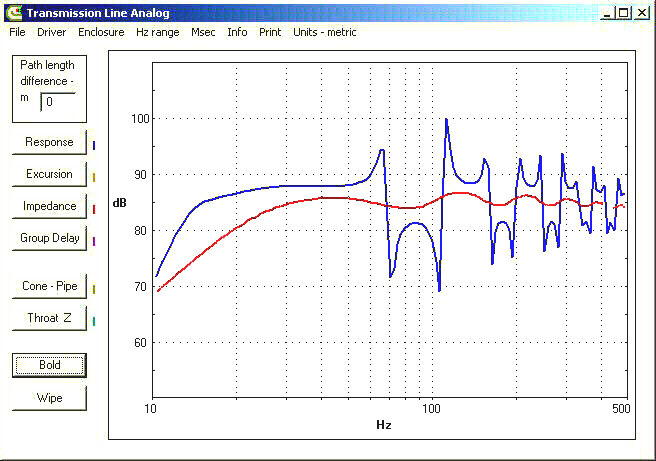Minimize the Transmission Line Analog window
Screen dimensions: 656x461
pyautogui.click(x=607, y=13)
